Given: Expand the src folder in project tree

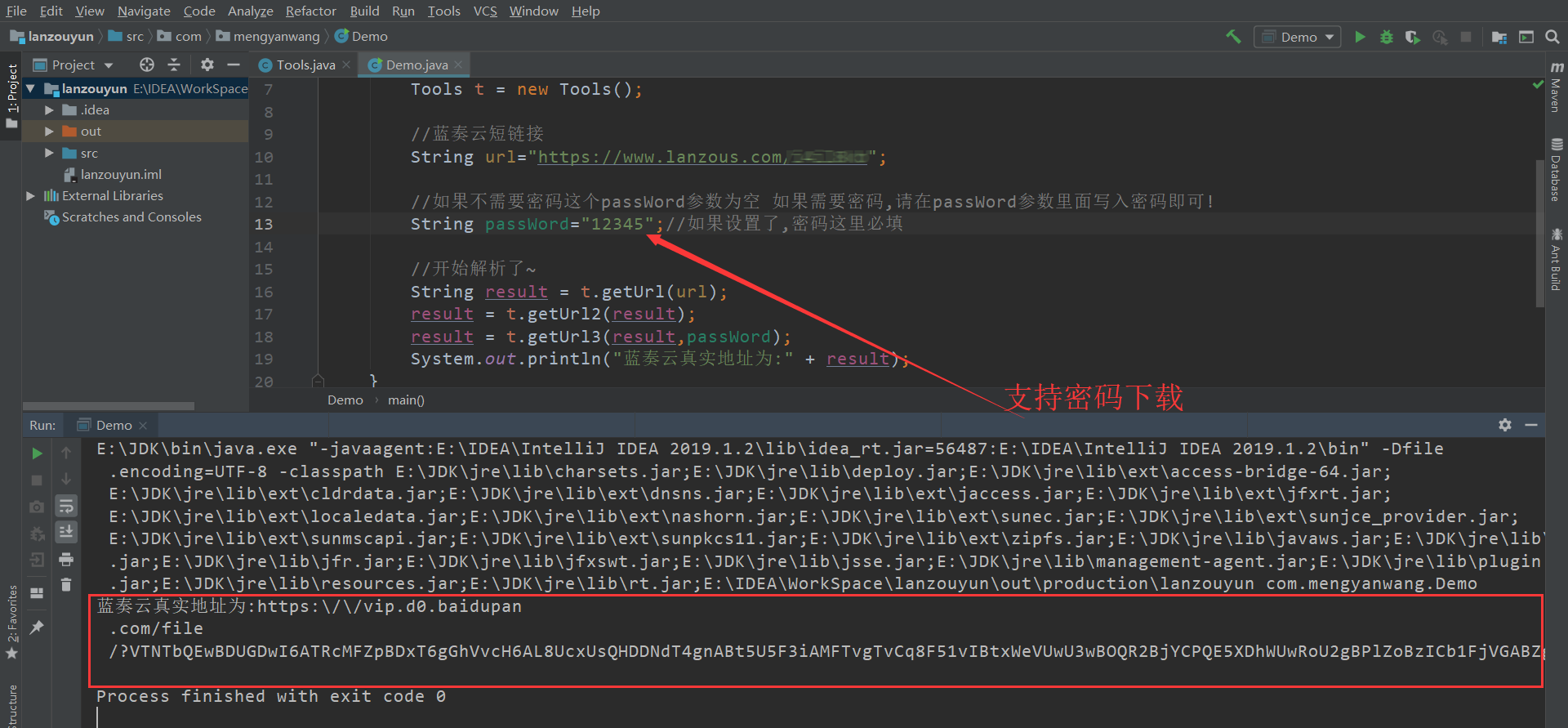Looking at the screenshot, I should click(x=49, y=153).
